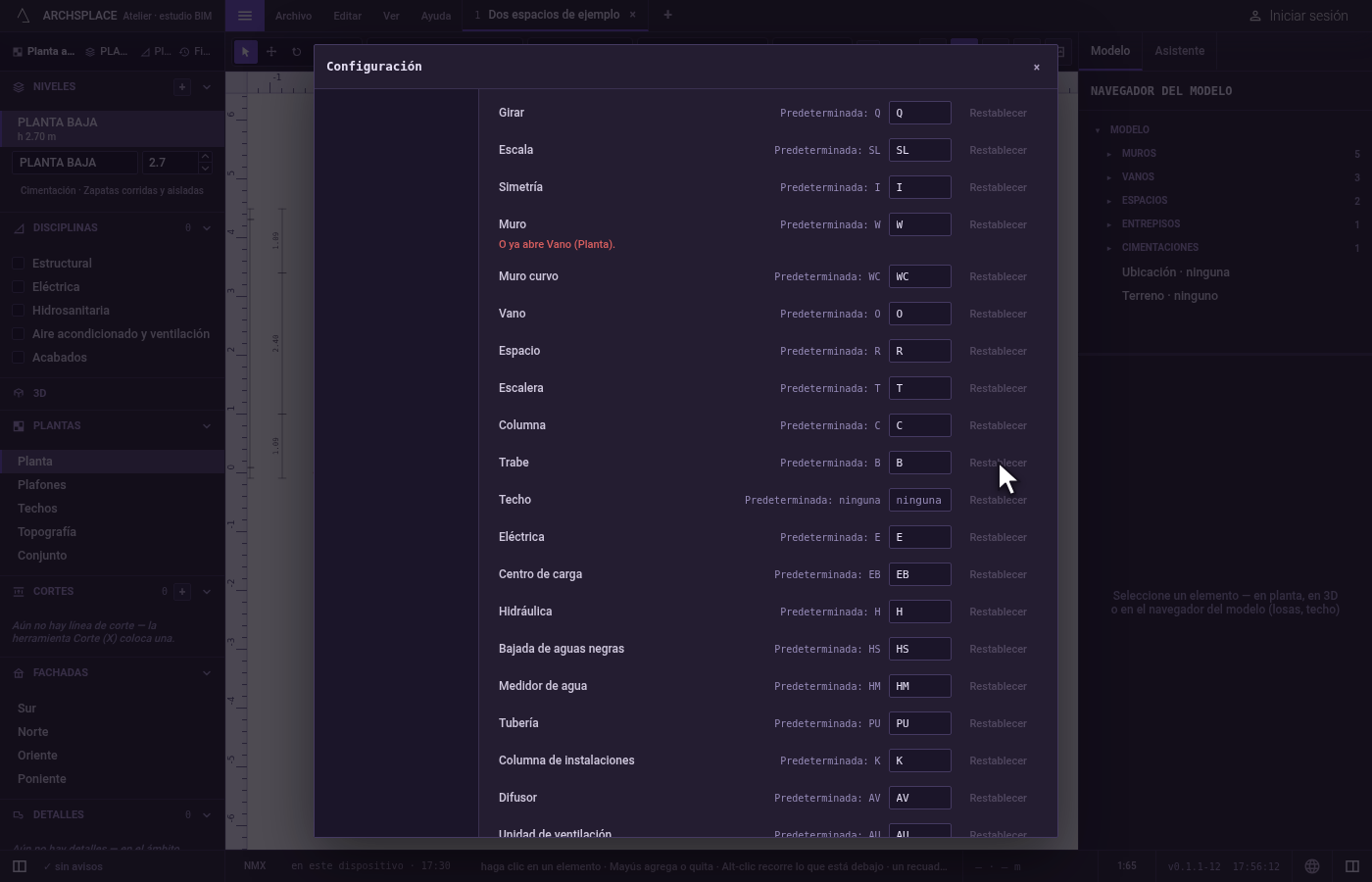Click the rotate tool icon
The width and height of the screenshot is (1372, 882).
click(x=297, y=52)
